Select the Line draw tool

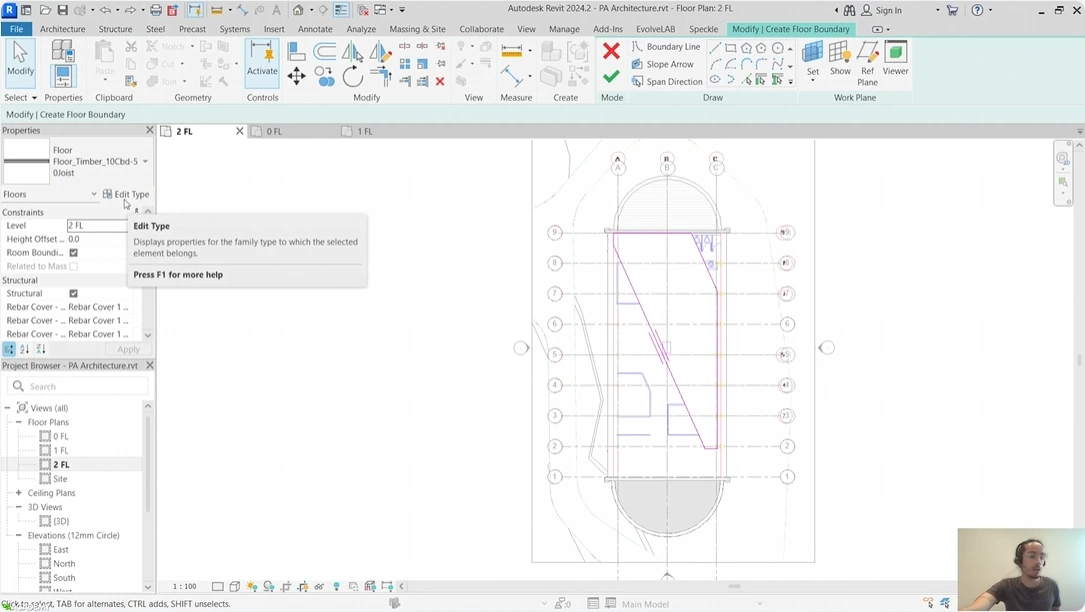tap(715, 48)
